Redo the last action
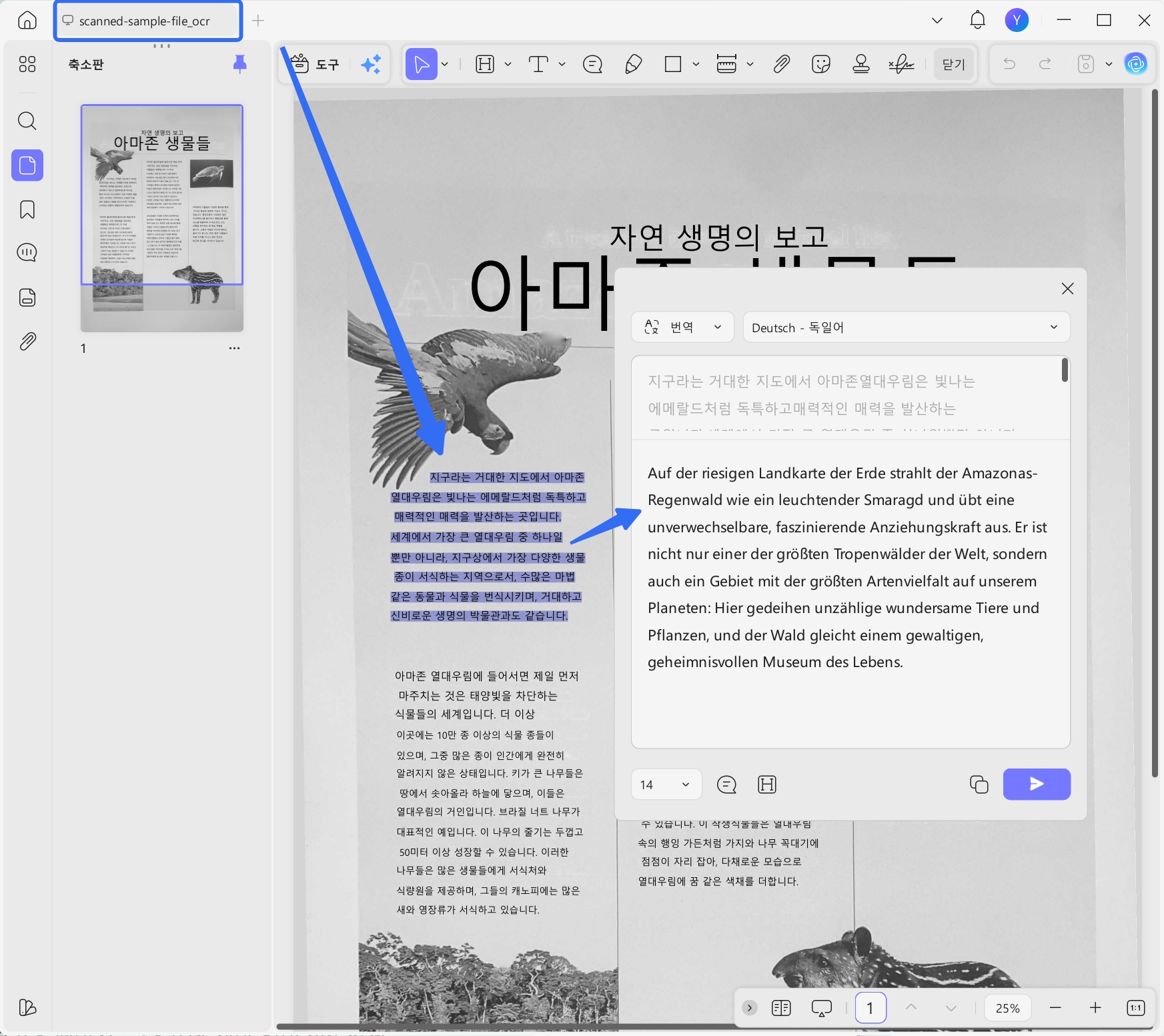1164x1036 pixels. (1045, 64)
